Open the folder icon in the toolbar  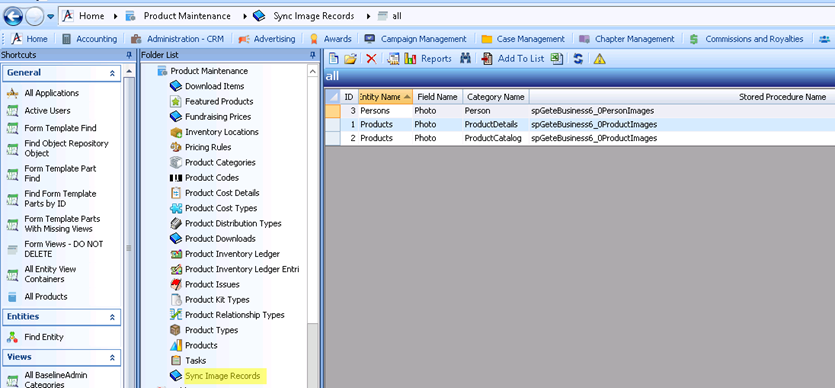pos(350,59)
